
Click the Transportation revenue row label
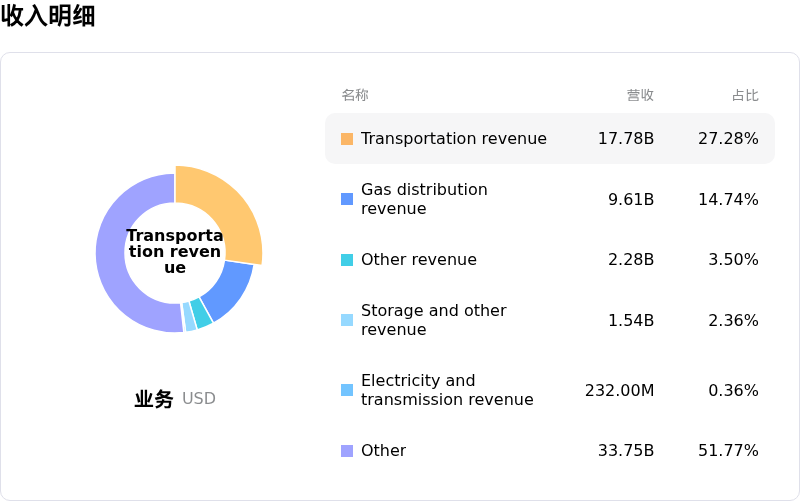point(453,139)
